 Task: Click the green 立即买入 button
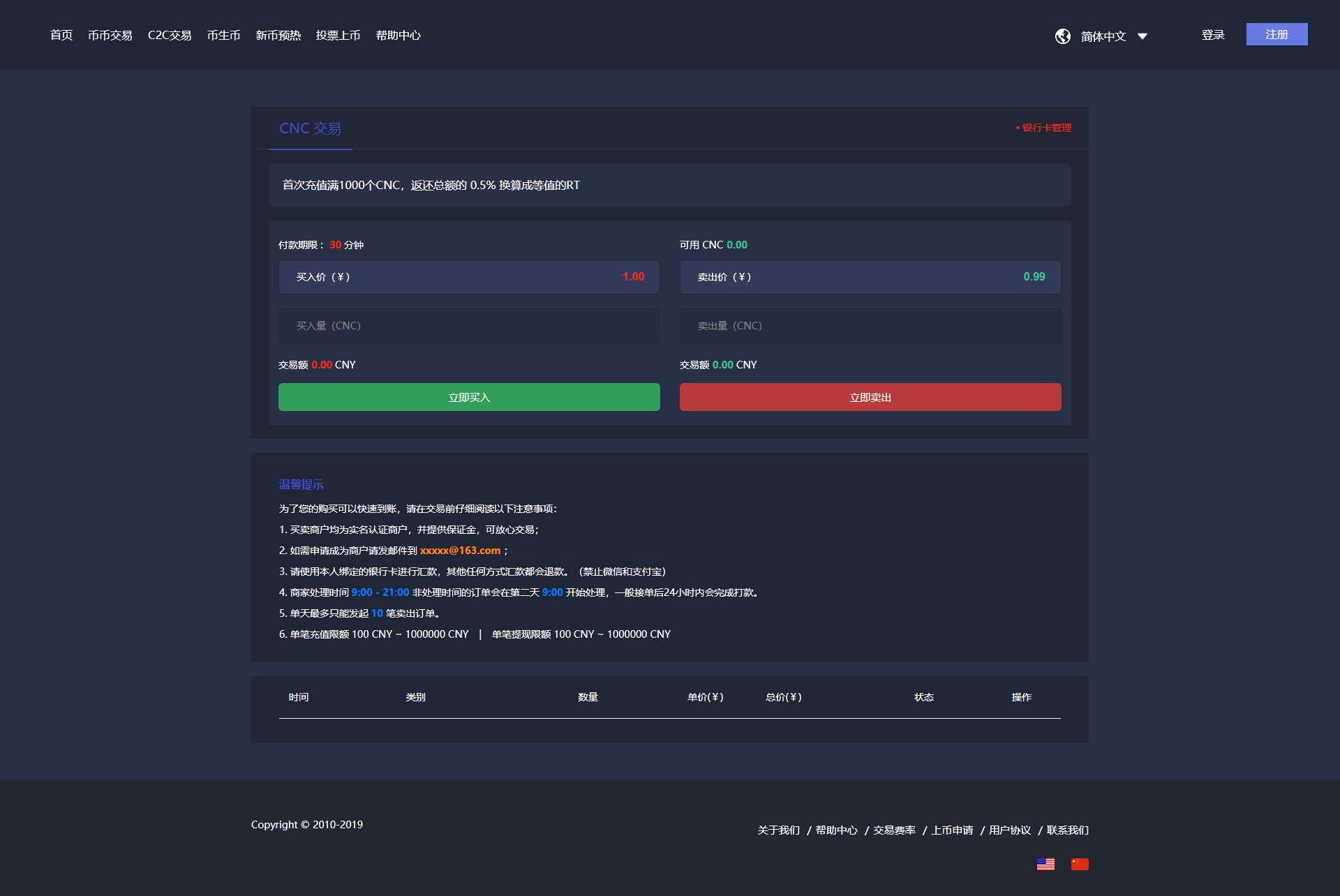[469, 397]
